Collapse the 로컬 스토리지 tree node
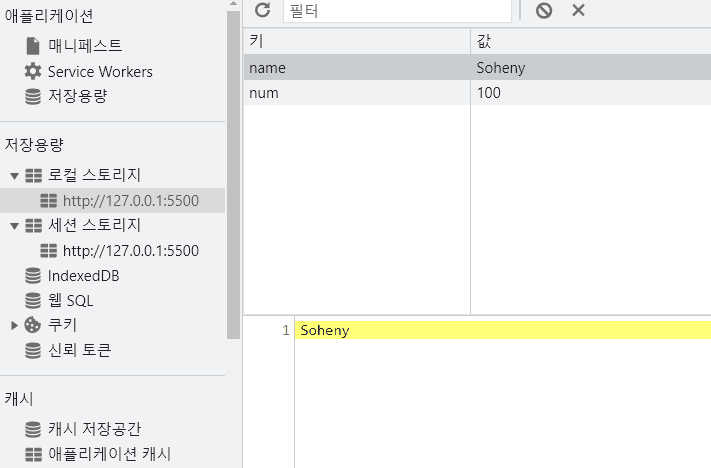This screenshot has height=468, width=711. click(x=15, y=176)
